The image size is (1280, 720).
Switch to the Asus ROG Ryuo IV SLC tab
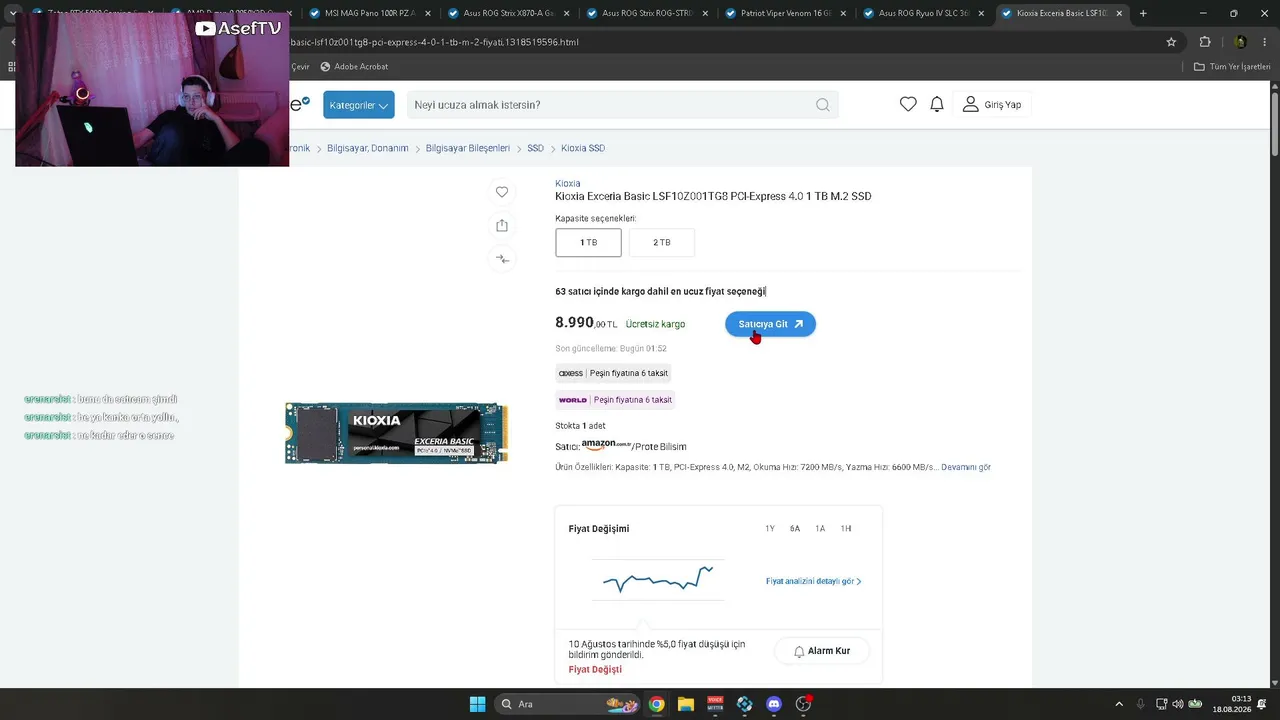click(924, 13)
